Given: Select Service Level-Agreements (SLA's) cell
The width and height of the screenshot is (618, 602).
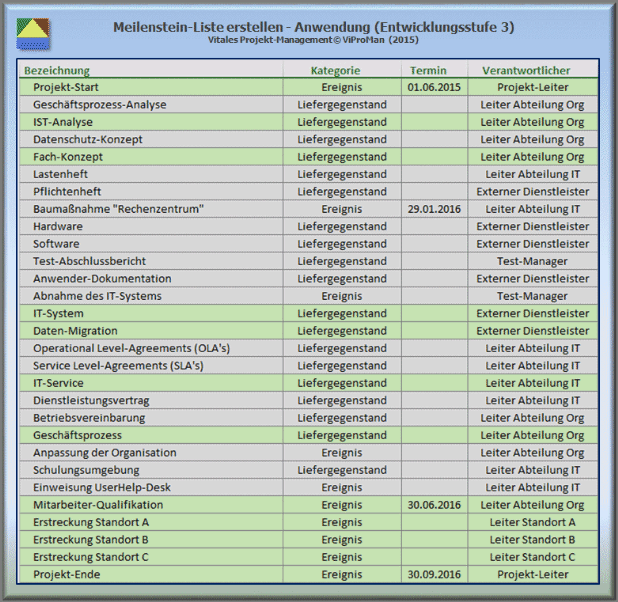Looking at the screenshot, I should pos(151,365).
